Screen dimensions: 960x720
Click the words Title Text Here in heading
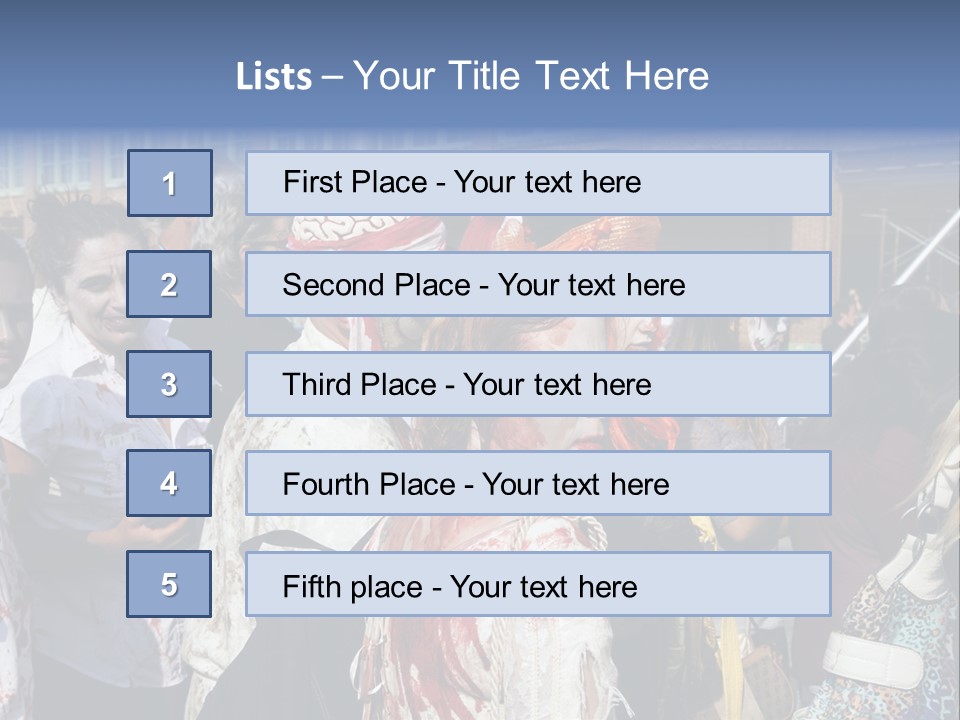click(579, 76)
